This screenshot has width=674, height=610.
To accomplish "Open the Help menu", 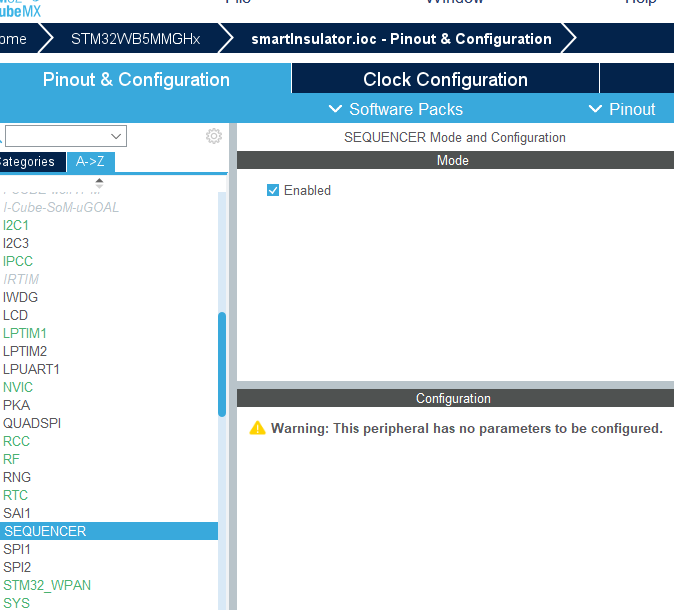I will pyautogui.click(x=640, y=2).
